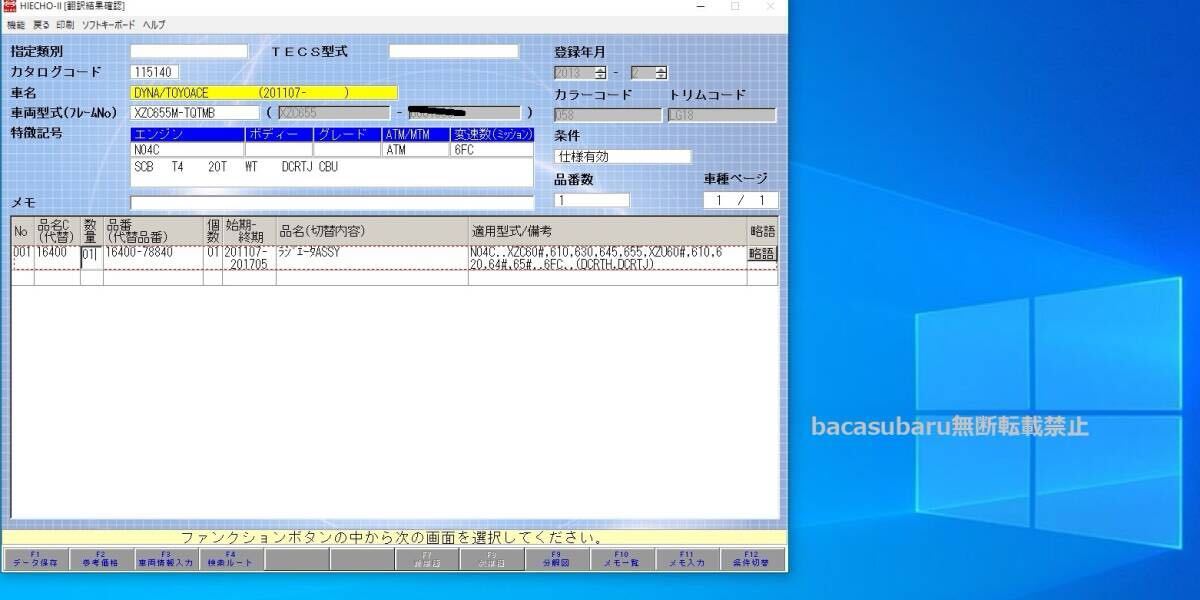Open the 機能 menu
Image resolution: width=1200 pixels, height=600 pixels.
click(x=15, y=24)
